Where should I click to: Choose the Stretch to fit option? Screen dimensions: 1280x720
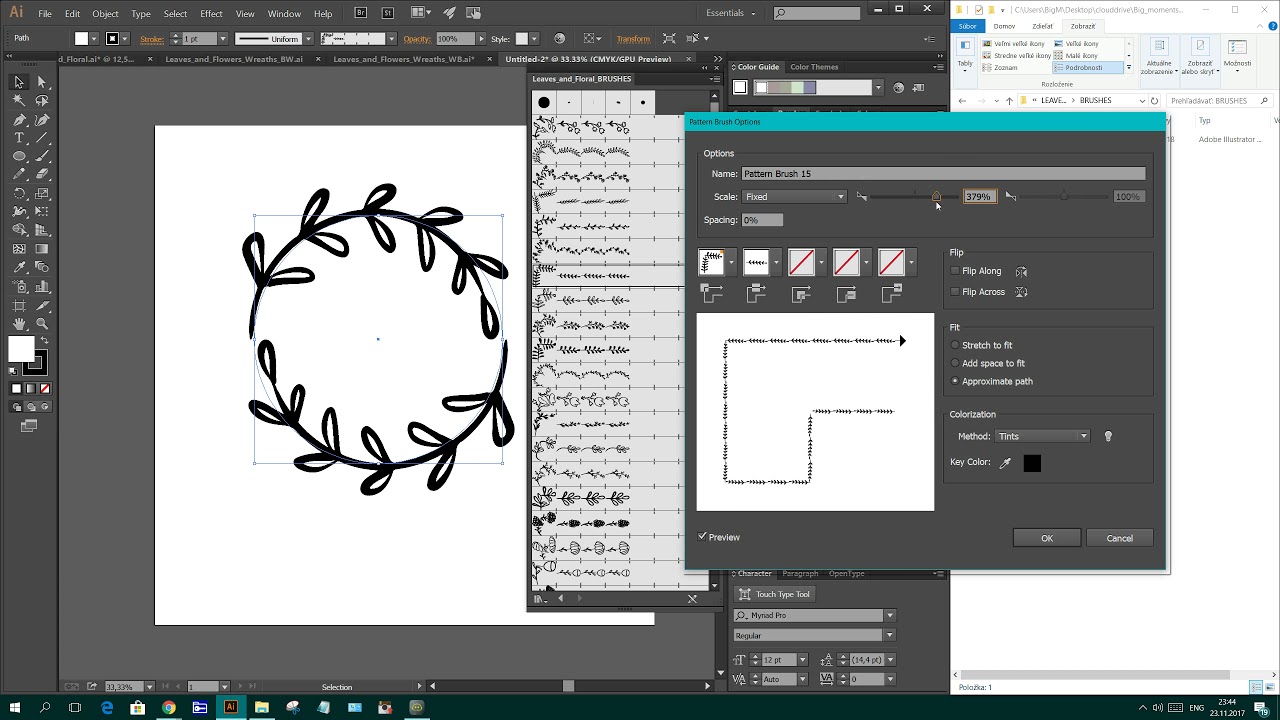(x=955, y=345)
